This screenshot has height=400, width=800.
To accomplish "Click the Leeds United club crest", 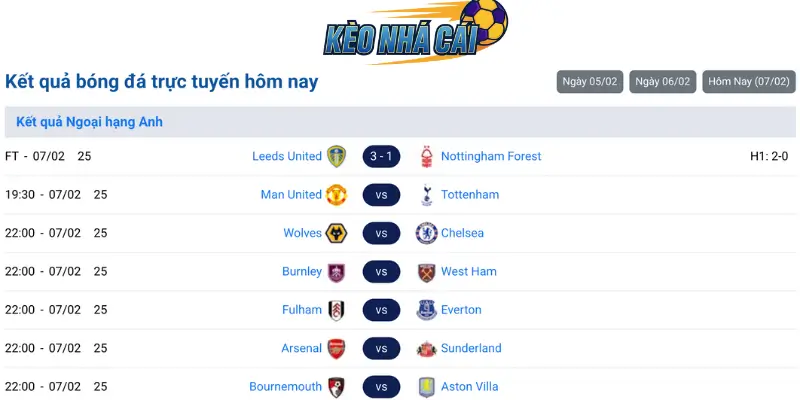I will pos(337,156).
